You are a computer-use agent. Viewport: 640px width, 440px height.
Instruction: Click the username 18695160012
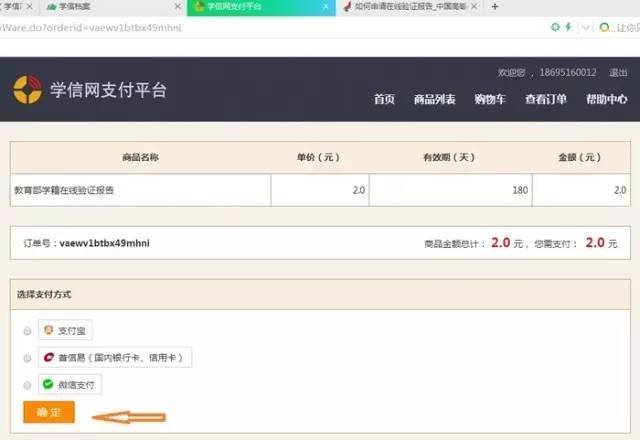[x=568, y=73]
